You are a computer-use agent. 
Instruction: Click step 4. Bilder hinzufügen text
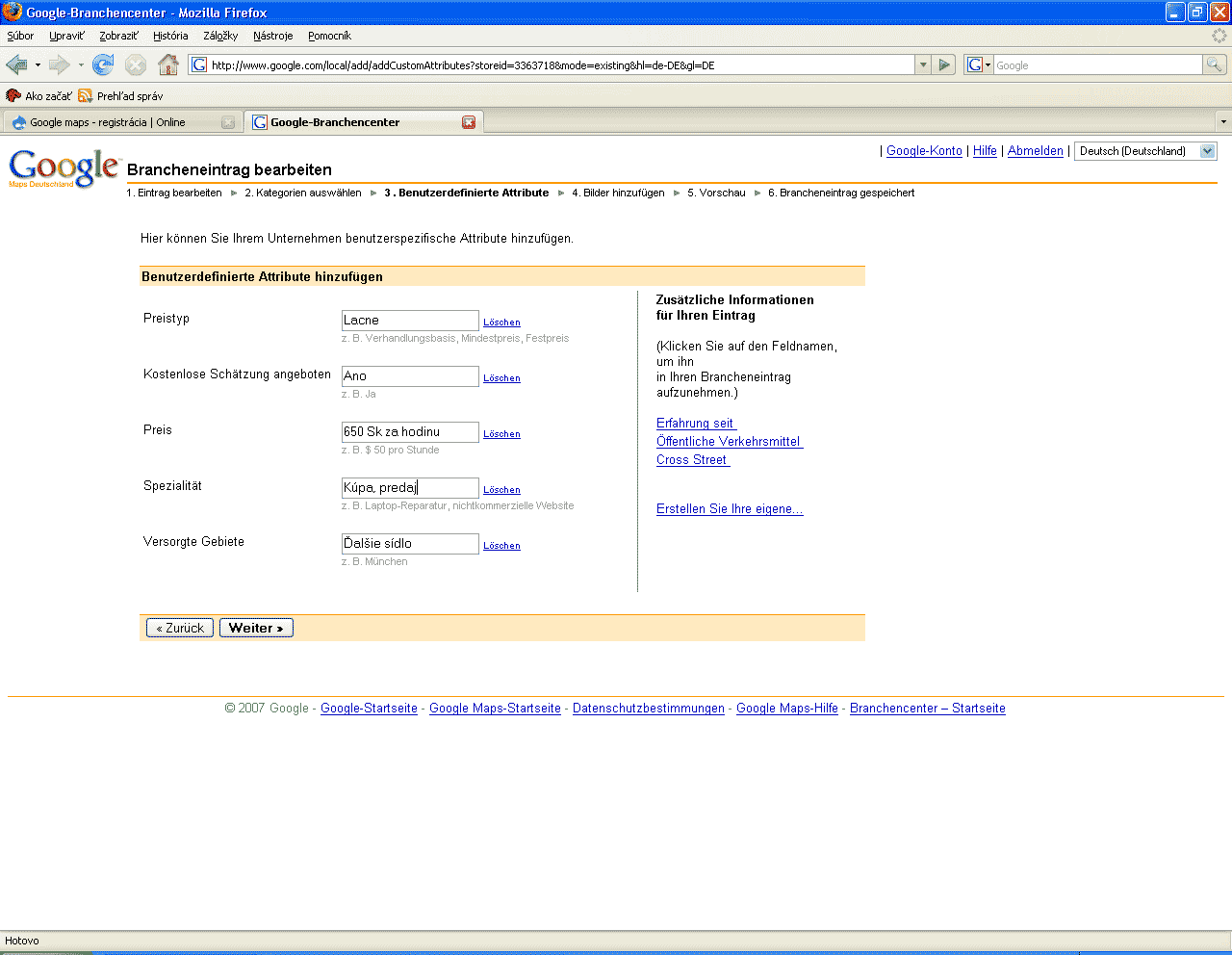pyautogui.click(x=618, y=193)
